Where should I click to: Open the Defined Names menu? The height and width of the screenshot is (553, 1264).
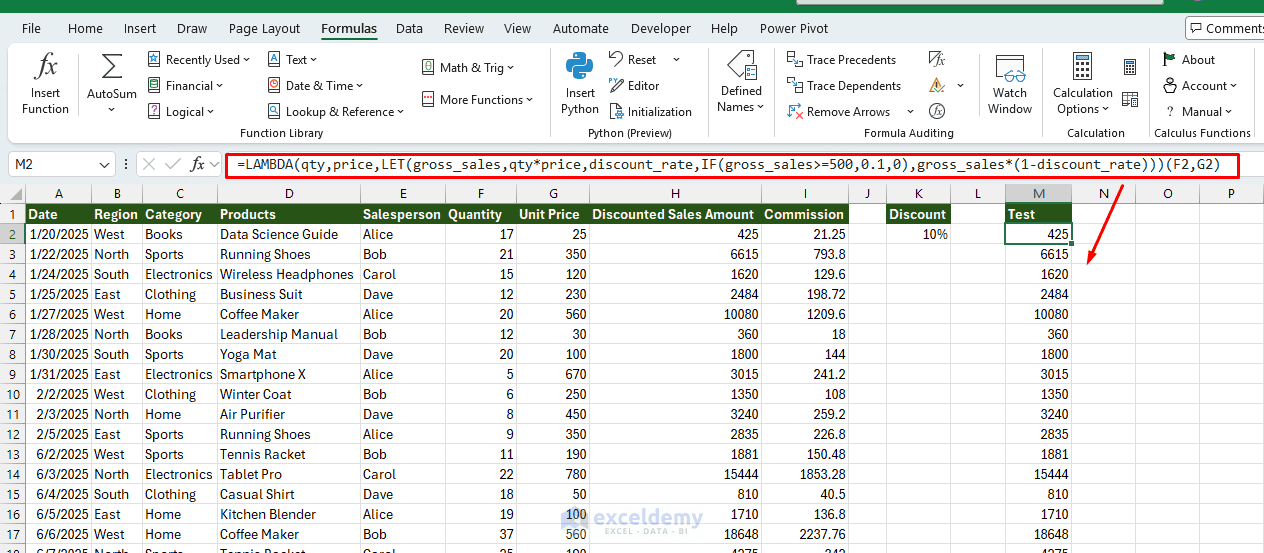[x=741, y=84]
